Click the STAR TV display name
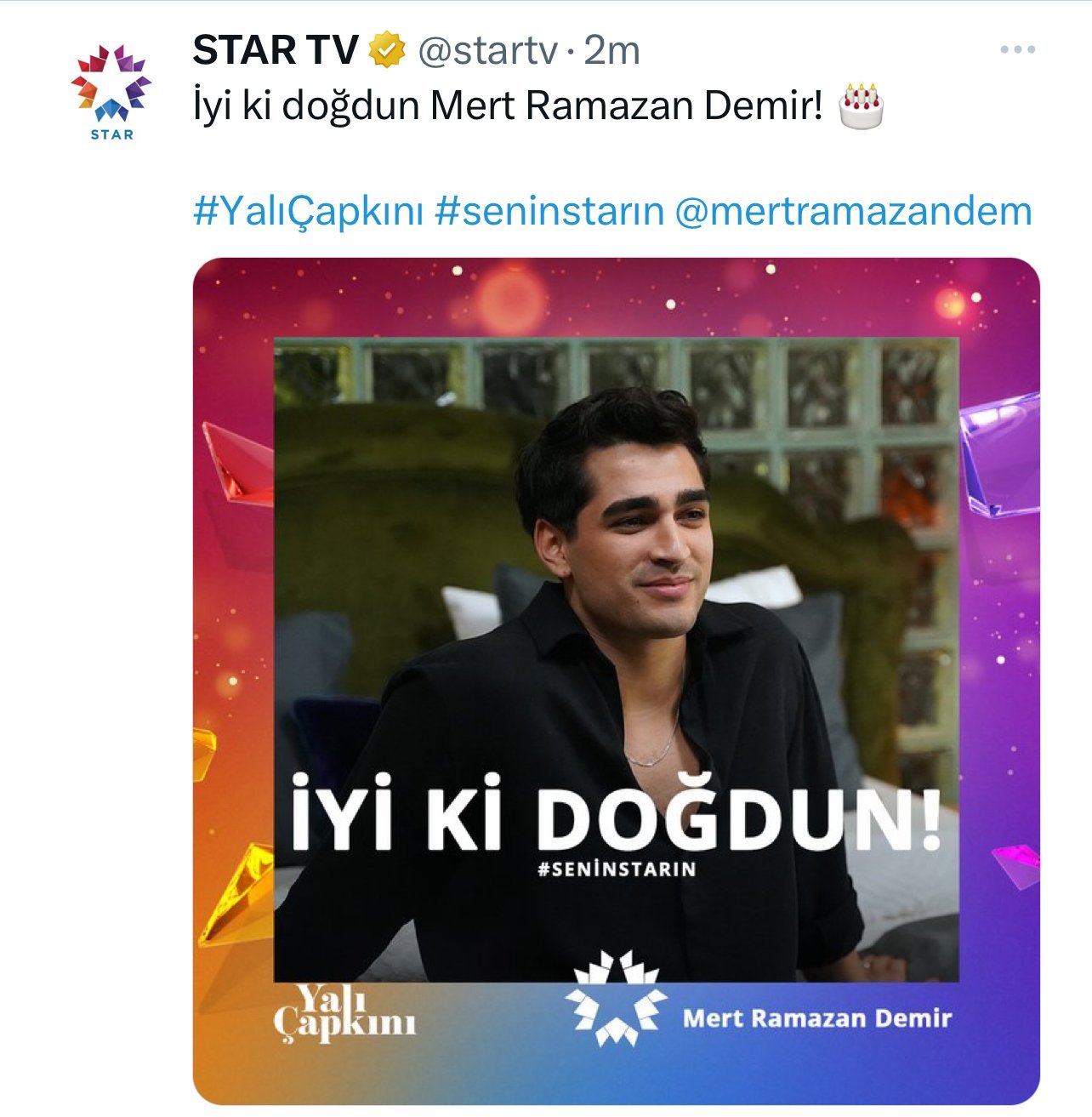The width and height of the screenshot is (1092, 1117). coord(276,50)
